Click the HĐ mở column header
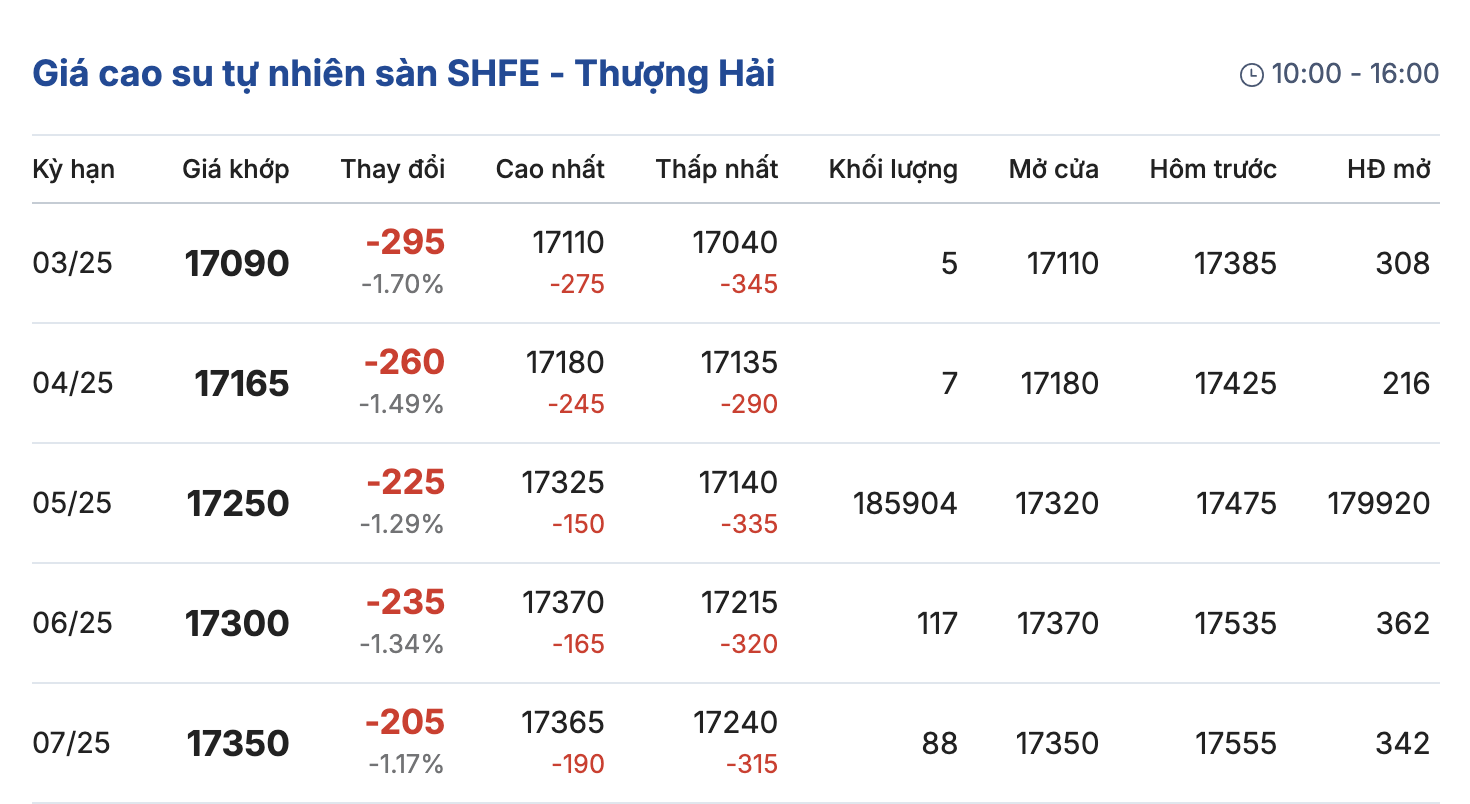1470x804 pixels. tap(1388, 169)
